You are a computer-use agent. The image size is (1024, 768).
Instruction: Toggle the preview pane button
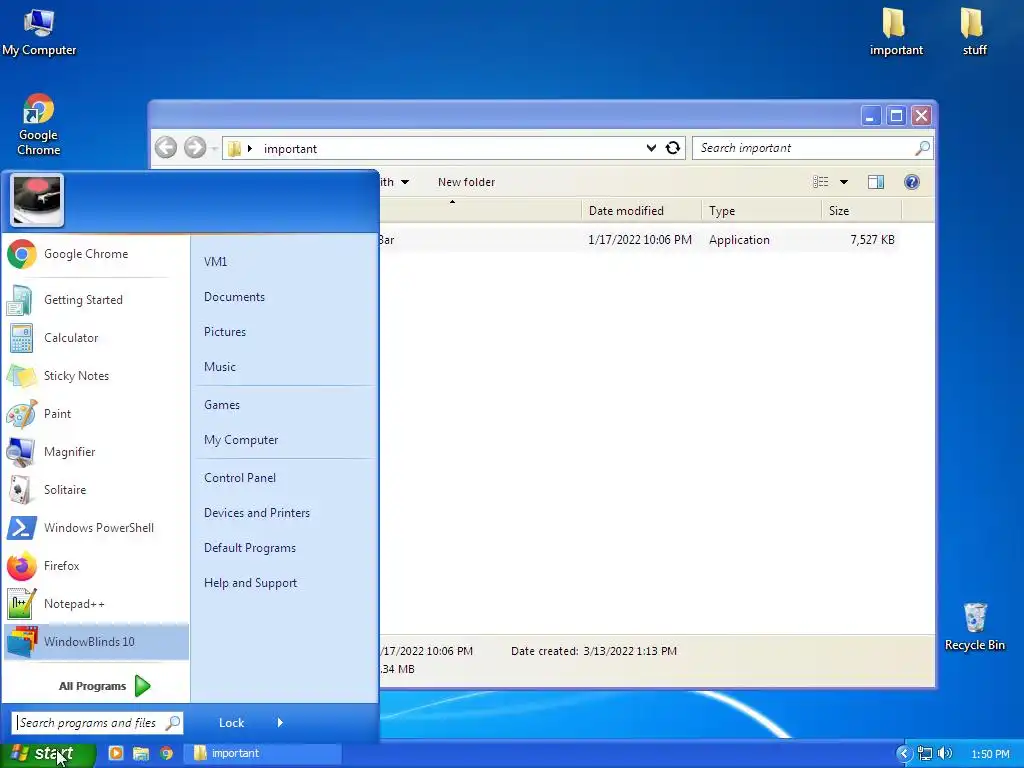click(876, 182)
